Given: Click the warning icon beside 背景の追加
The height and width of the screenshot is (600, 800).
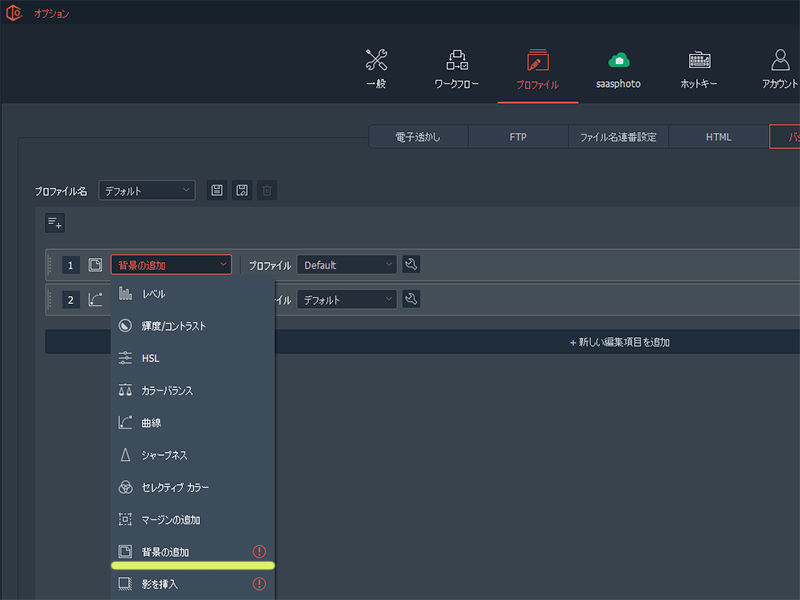Looking at the screenshot, I should [x=259, y=552].
